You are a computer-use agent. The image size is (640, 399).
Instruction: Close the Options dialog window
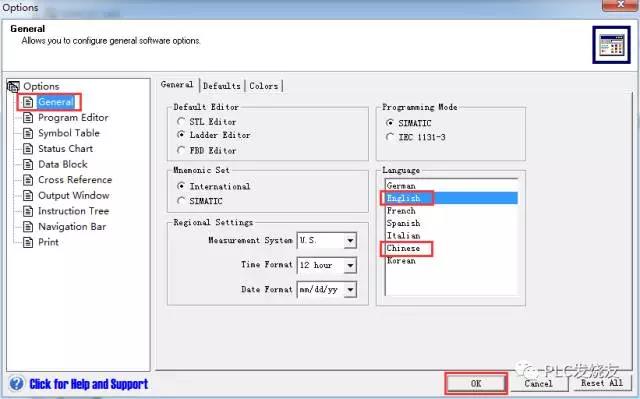click(x=620, y=5)
